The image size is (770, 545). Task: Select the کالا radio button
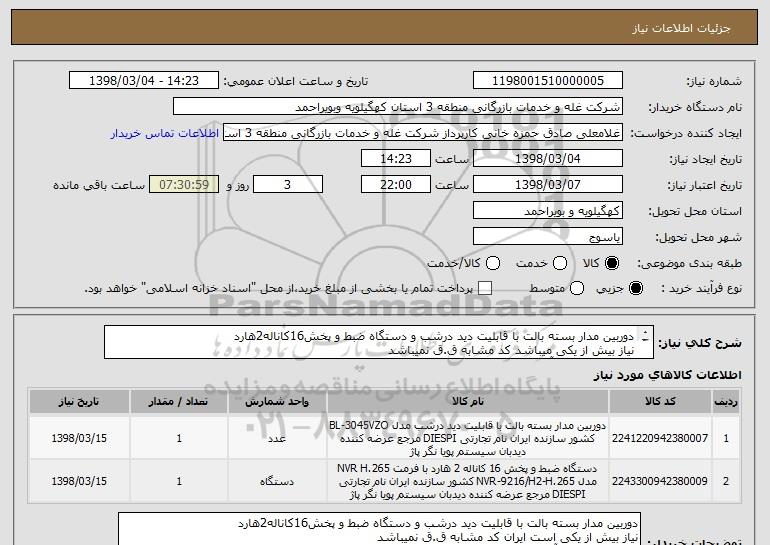click(612, 263)
